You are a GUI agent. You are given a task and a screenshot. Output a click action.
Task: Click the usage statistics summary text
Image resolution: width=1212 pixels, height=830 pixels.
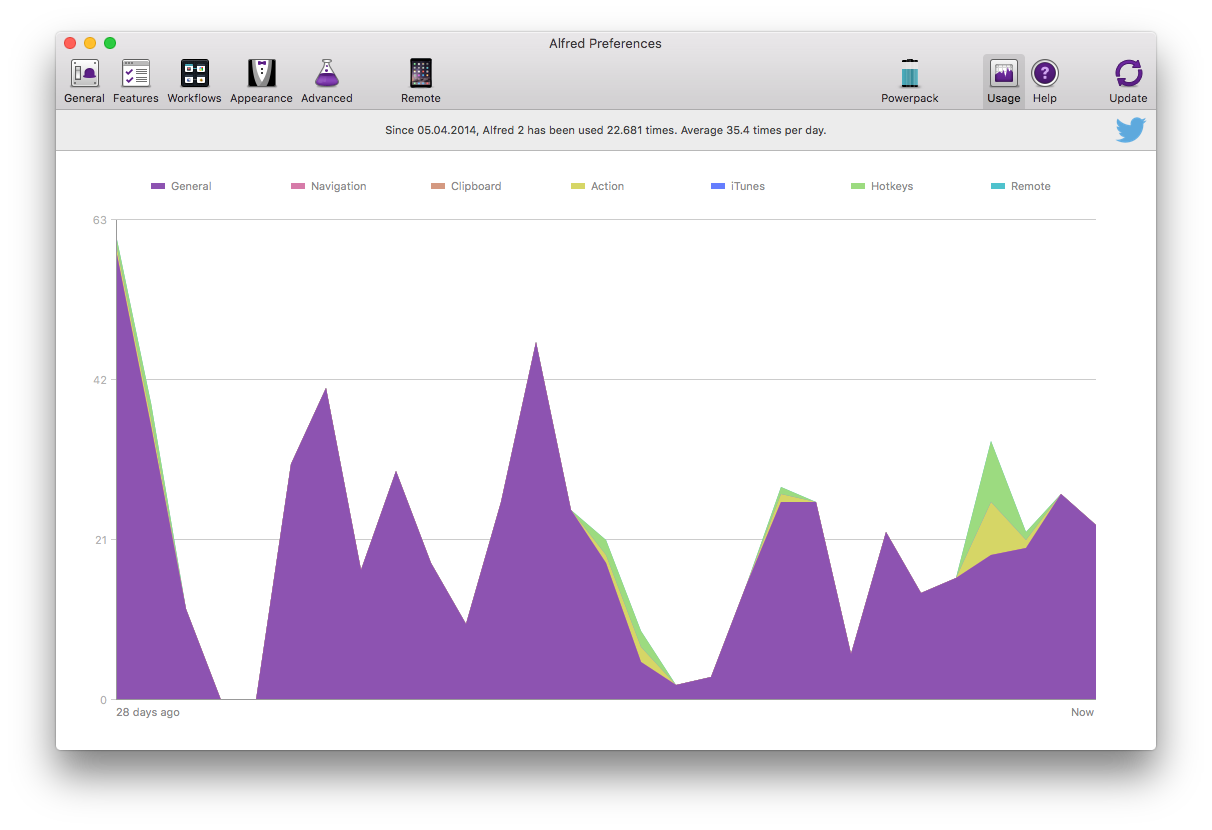coord(605,130)
